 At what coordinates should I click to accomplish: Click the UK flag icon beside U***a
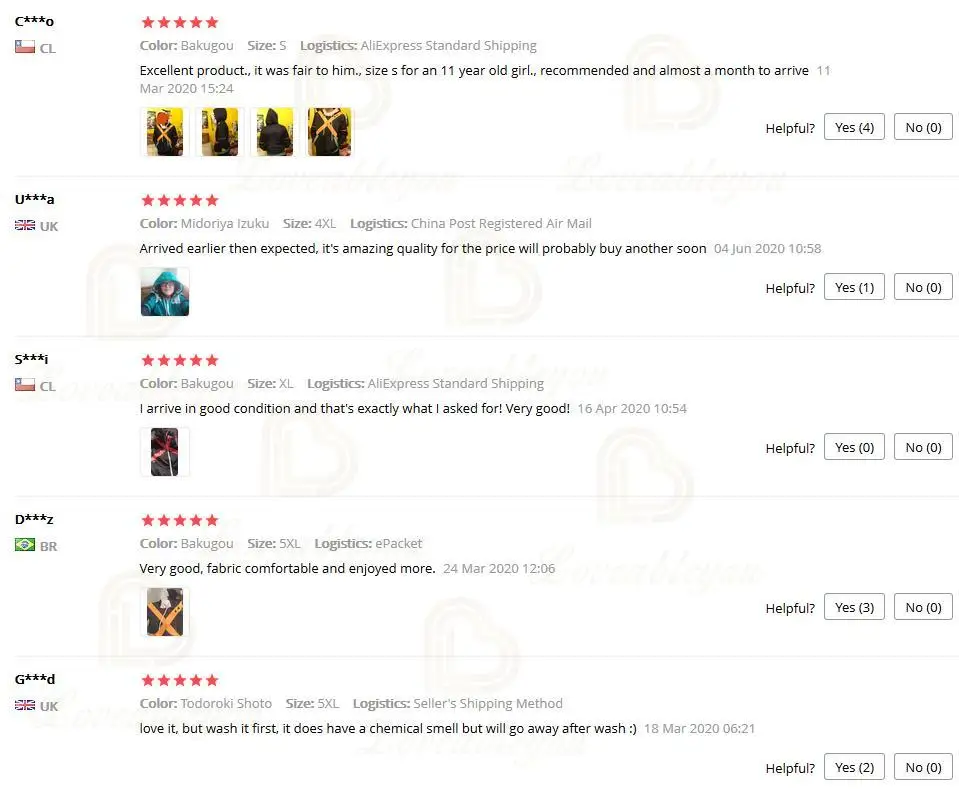click(x=24, y=225)
